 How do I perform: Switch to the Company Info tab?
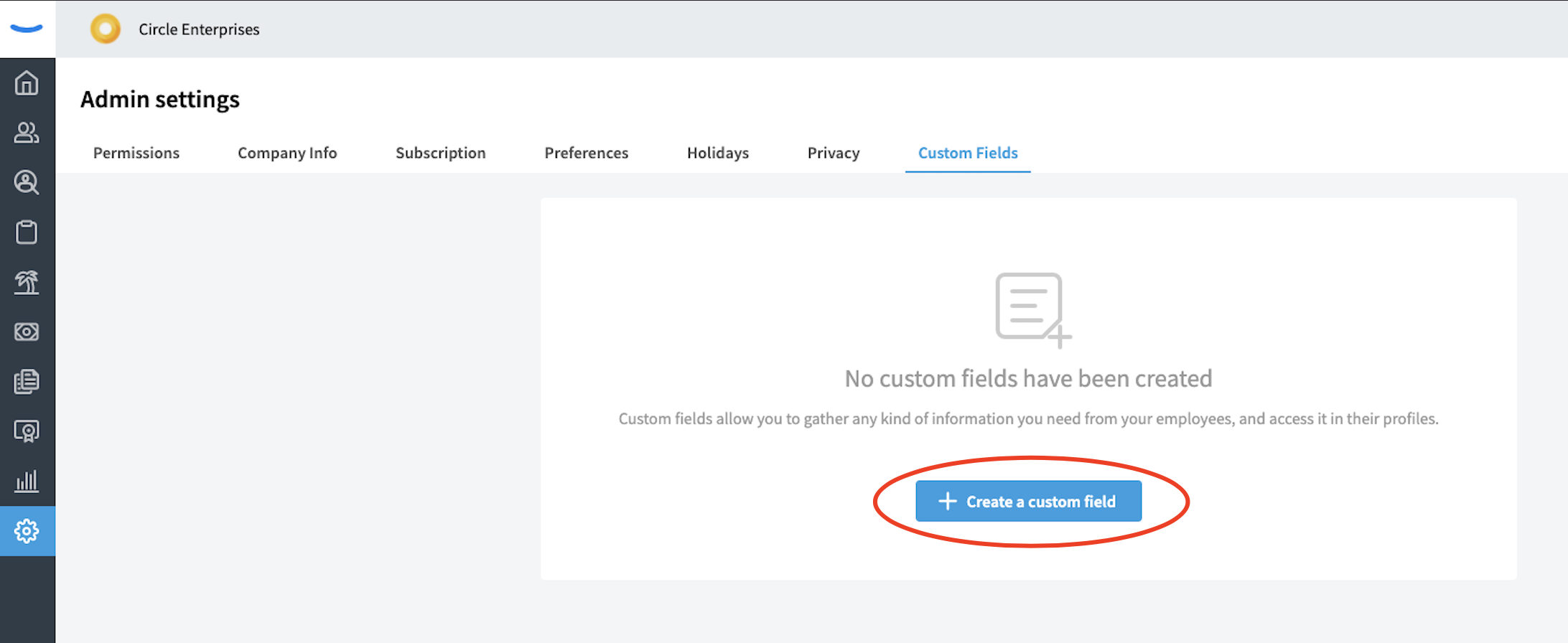click(287, 153)
